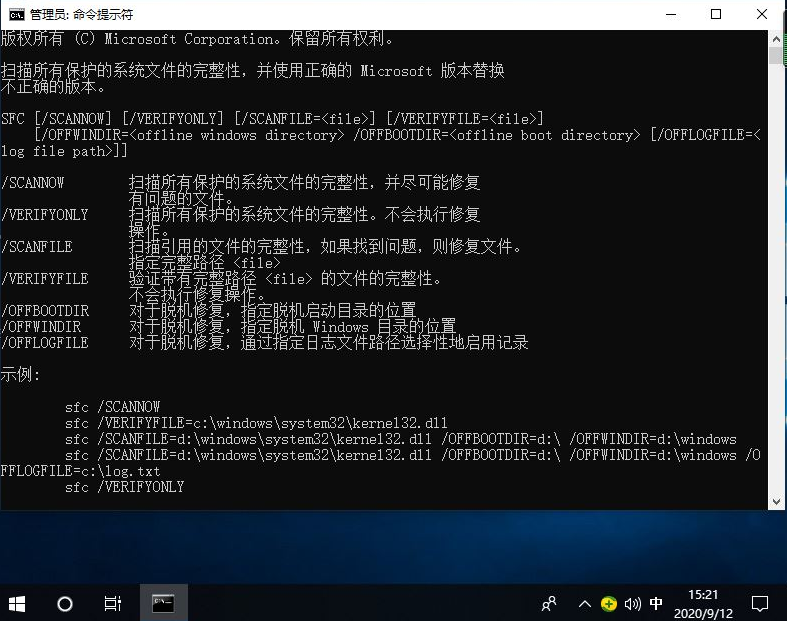Minimize the Command Prompt window
Screen dimensions: 787x621
coord(669,14)
